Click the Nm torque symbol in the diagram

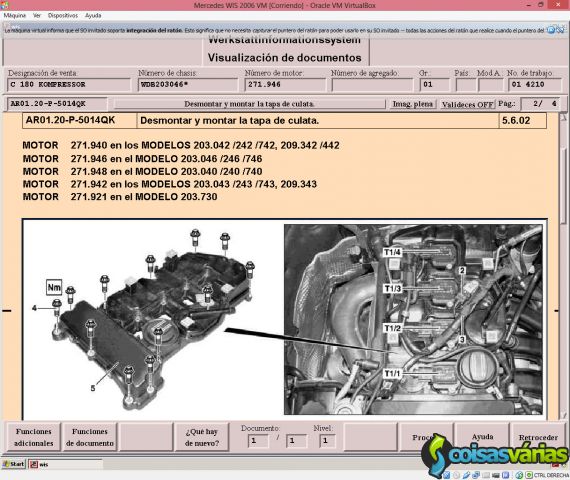coord(54,287)
